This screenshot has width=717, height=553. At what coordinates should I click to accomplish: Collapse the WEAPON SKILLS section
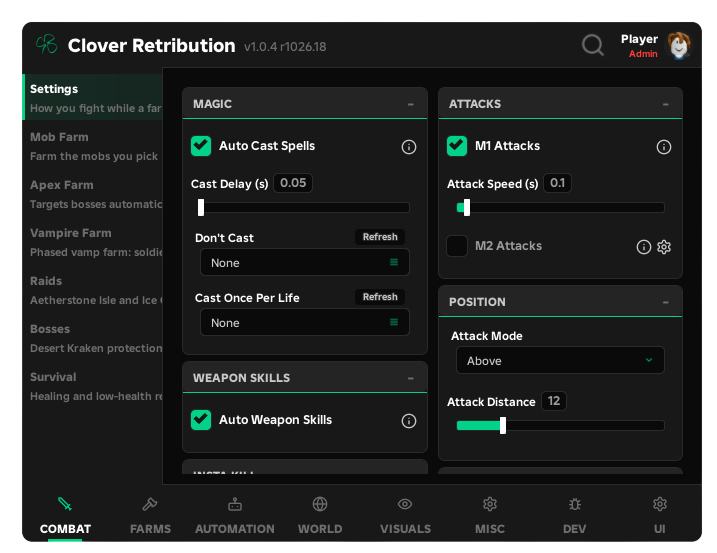coord(411,378)
